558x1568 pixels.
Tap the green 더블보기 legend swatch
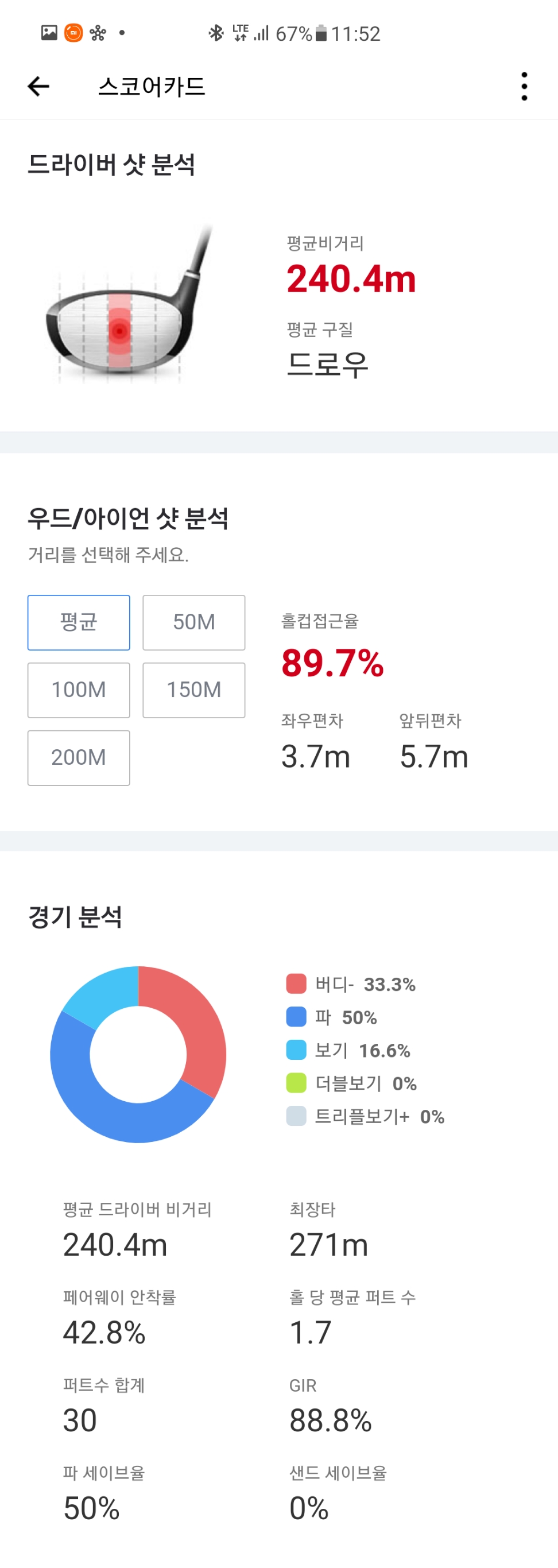click(296, 1083)
